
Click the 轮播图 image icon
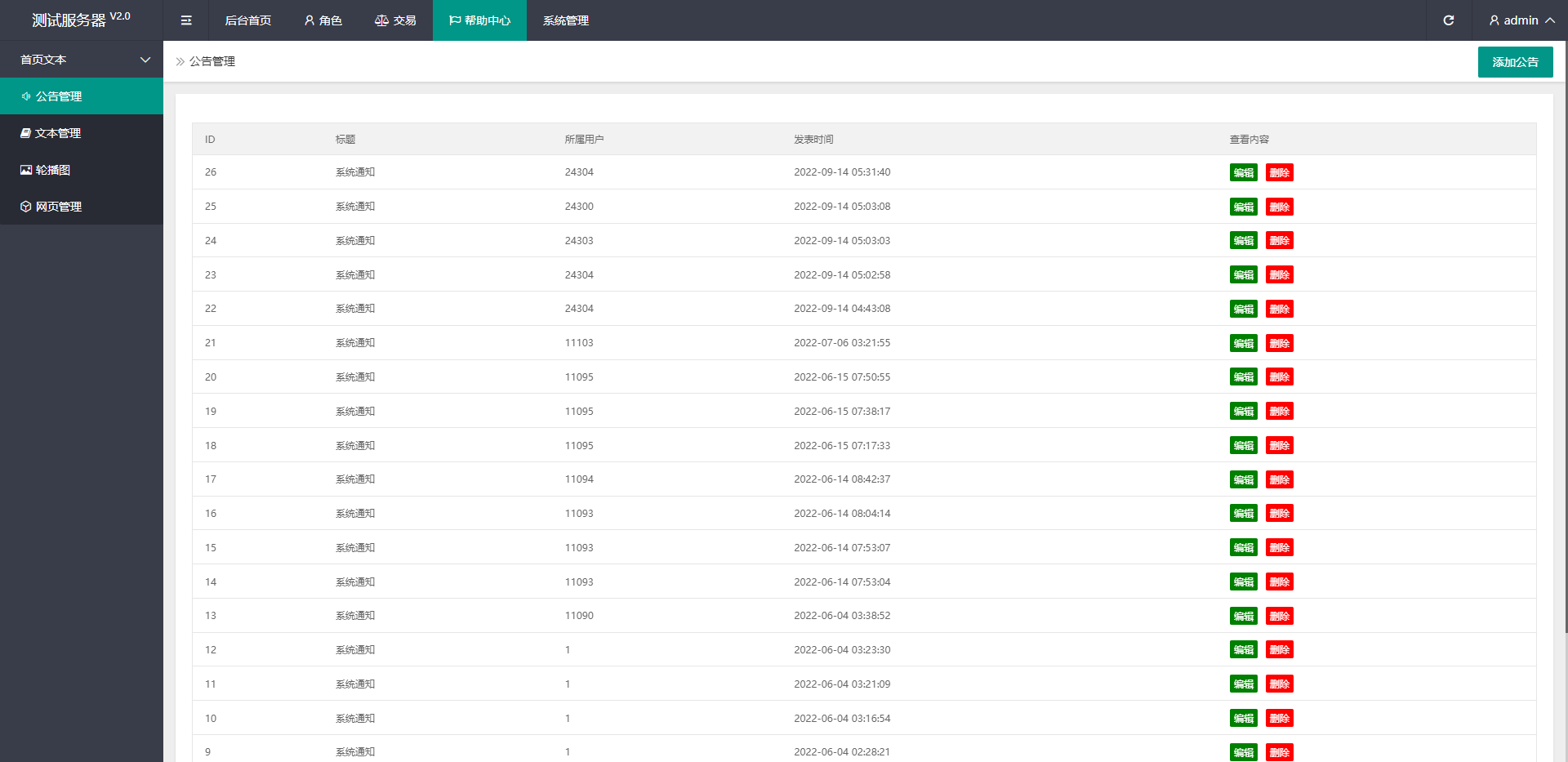tap(26, 170)
